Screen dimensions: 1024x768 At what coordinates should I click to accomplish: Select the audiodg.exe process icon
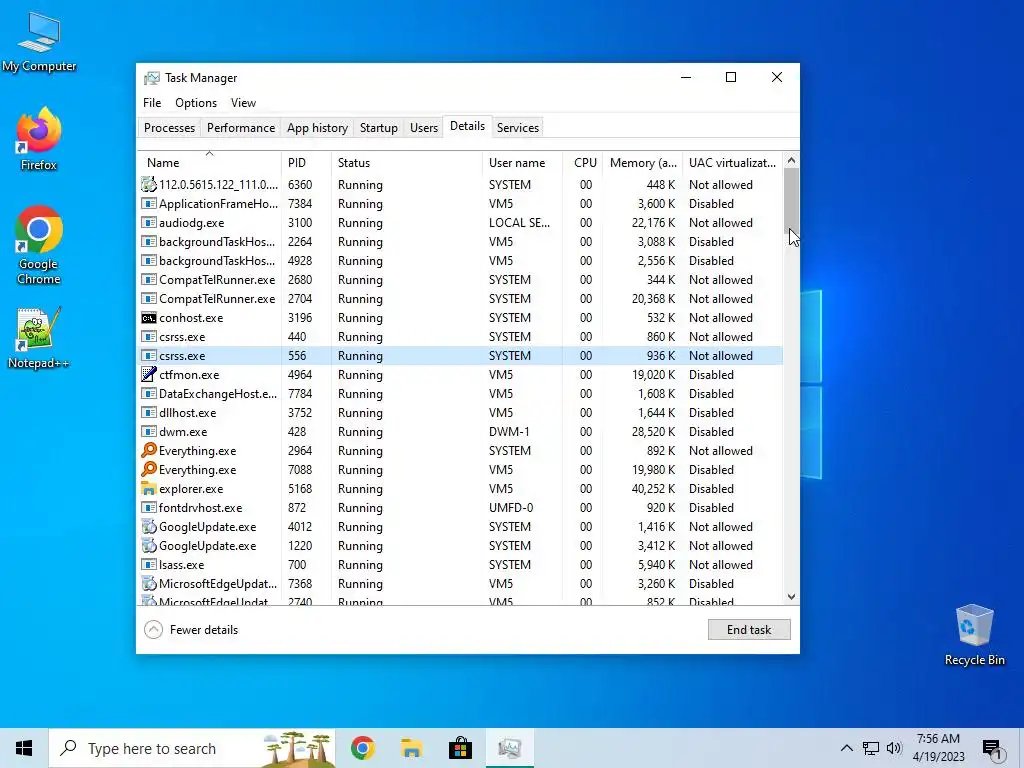point(149,223)
